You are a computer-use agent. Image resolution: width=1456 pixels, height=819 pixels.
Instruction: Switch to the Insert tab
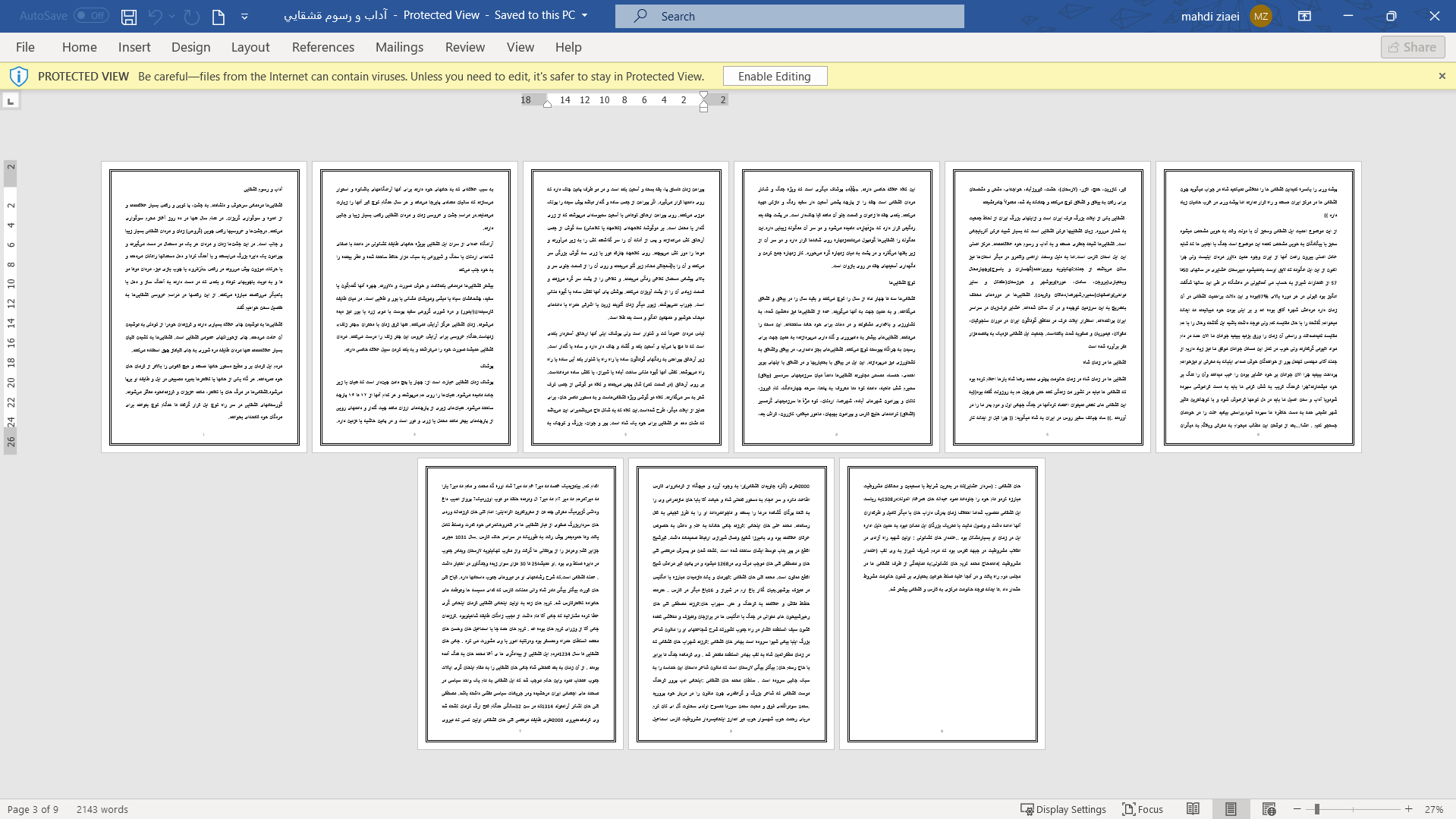pyautogui.click(x=134, y=47)
